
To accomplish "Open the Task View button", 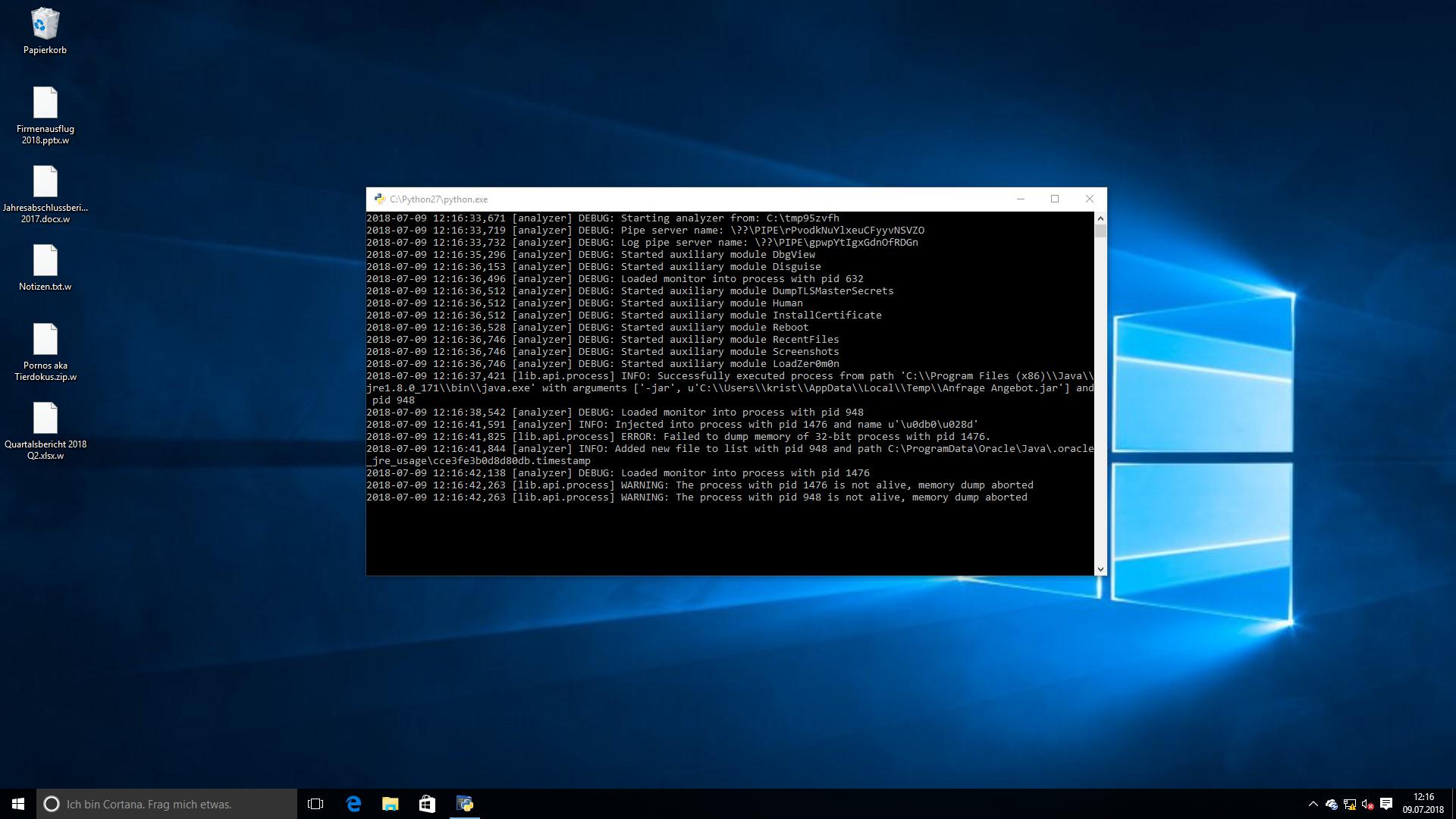I will [315, 804].
